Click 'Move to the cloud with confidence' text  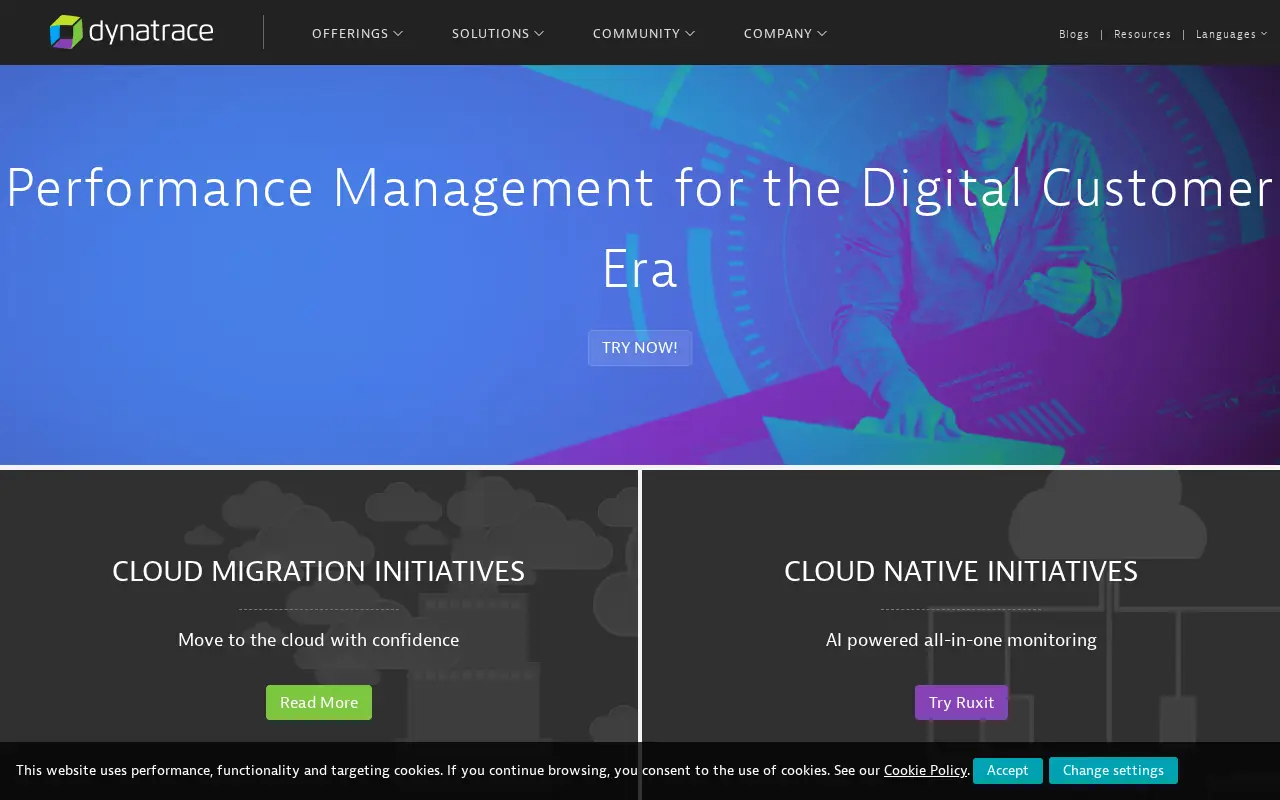[318, 640]
